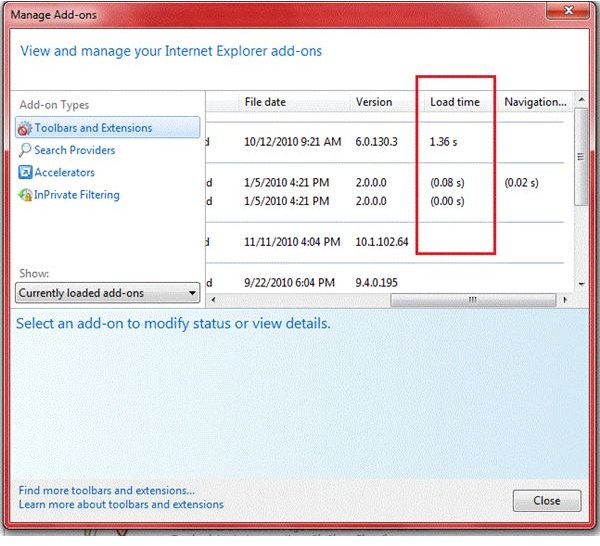Click the horizontal scrollbar left arrow
This screenshot has height=546, width=600.
pyautogui.click(x=213, y=300)
